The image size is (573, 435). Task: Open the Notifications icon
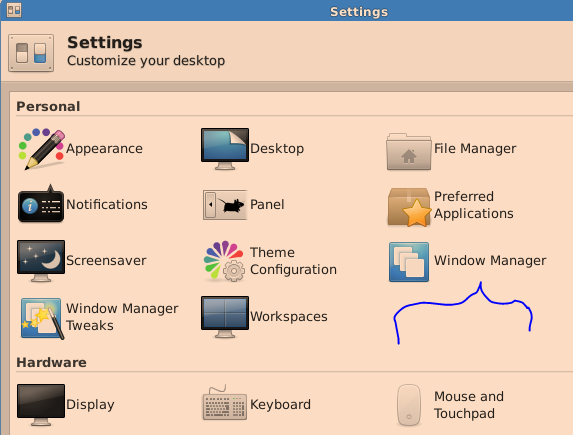[41, 204]
